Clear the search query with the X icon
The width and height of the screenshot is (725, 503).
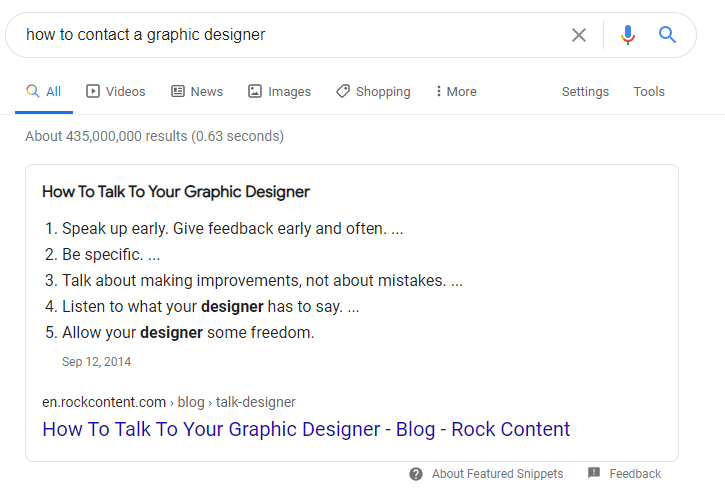click(579, 35)
